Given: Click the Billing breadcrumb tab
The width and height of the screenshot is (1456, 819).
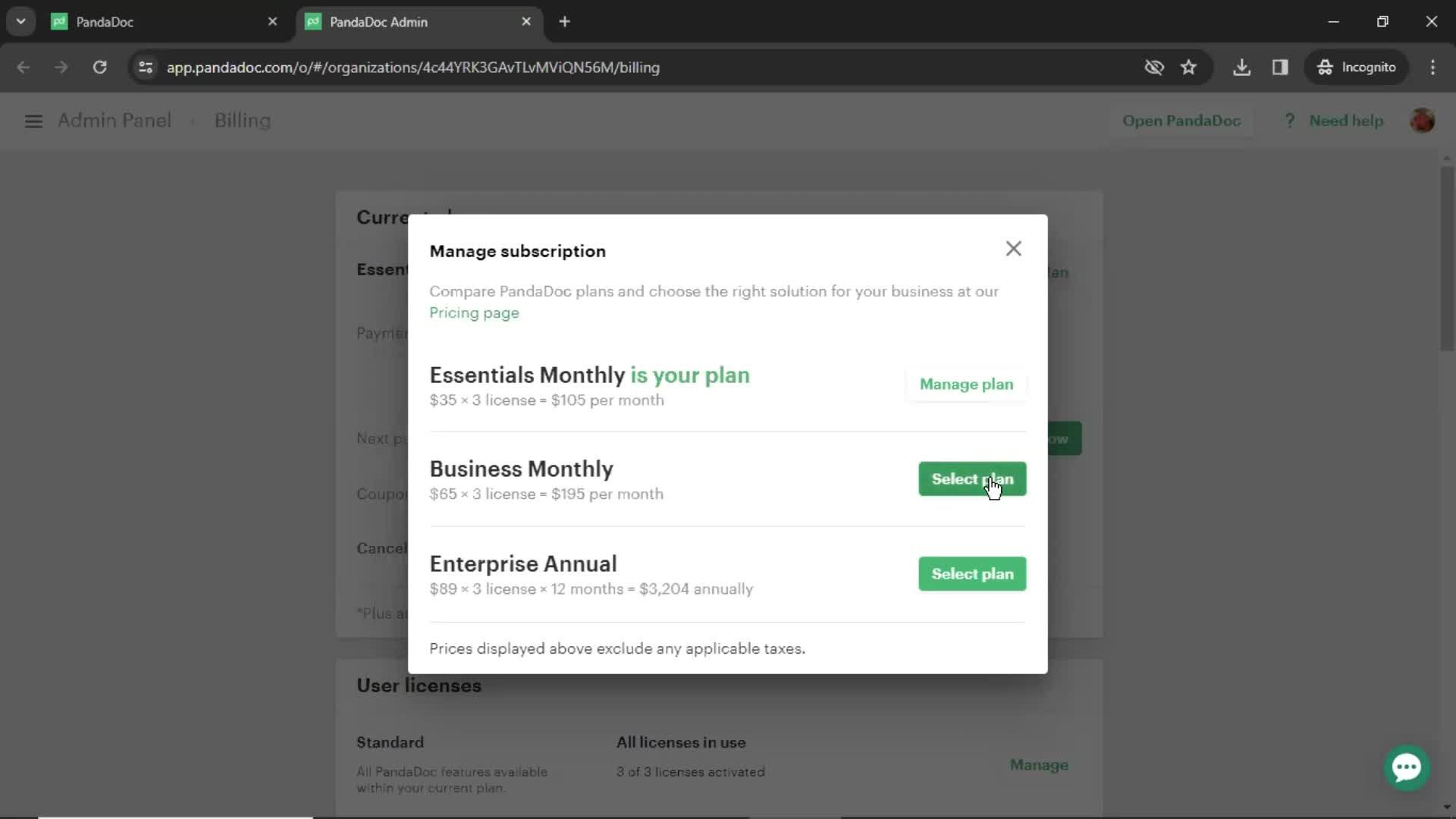Looking at the screenshot, I should [242, 120].
